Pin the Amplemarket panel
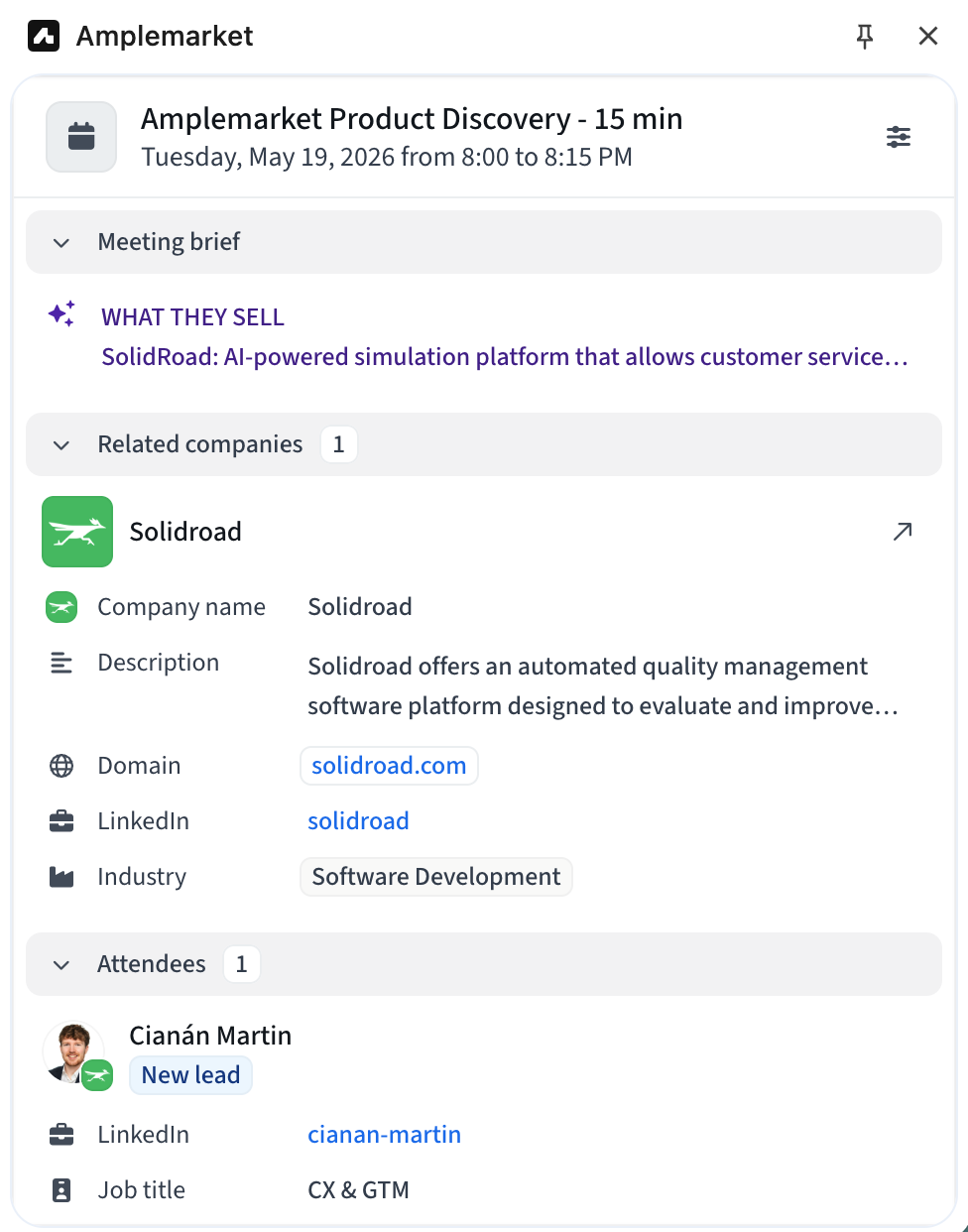 (x=865, y=37)
